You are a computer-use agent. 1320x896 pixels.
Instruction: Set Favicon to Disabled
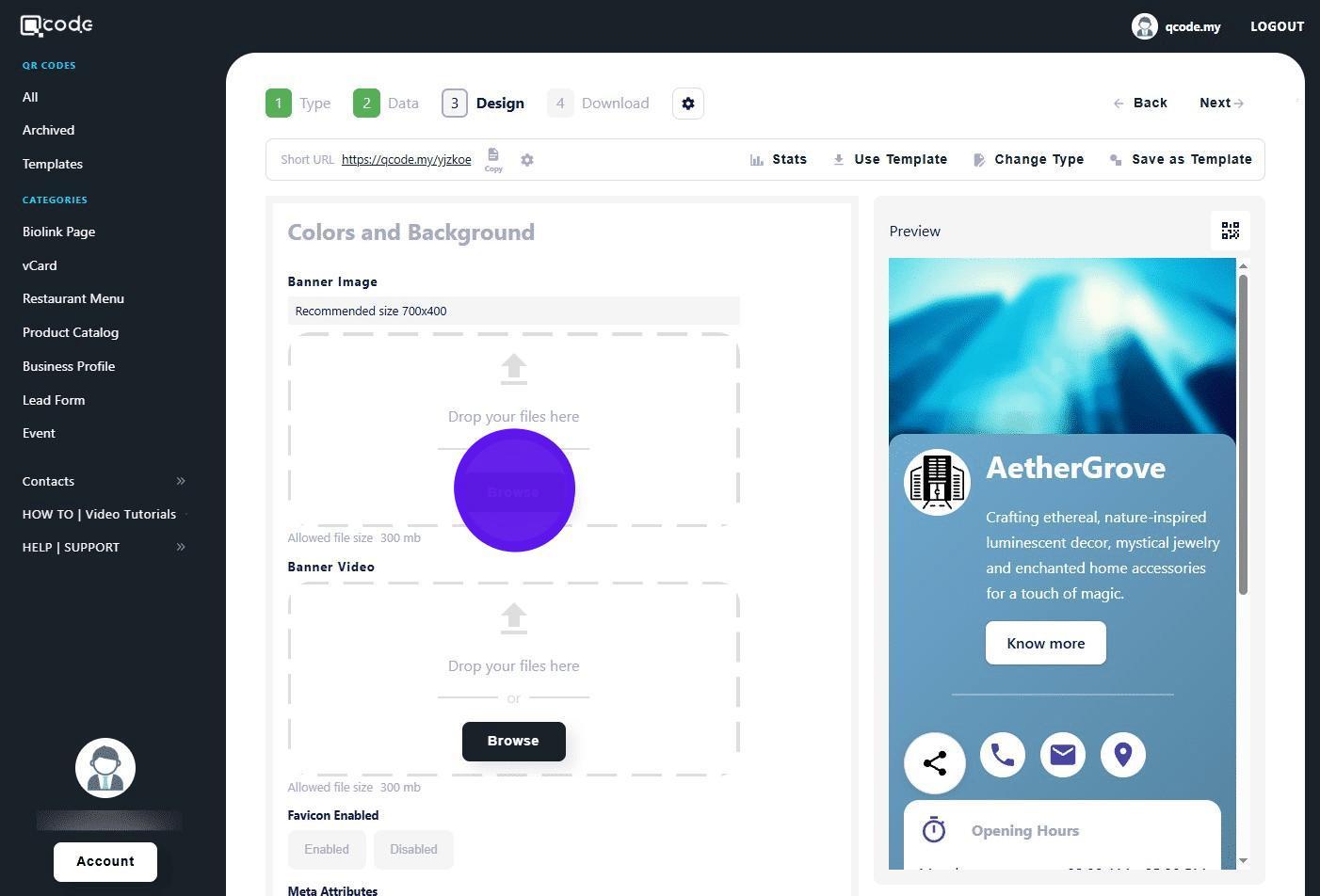tap(413, 850)
